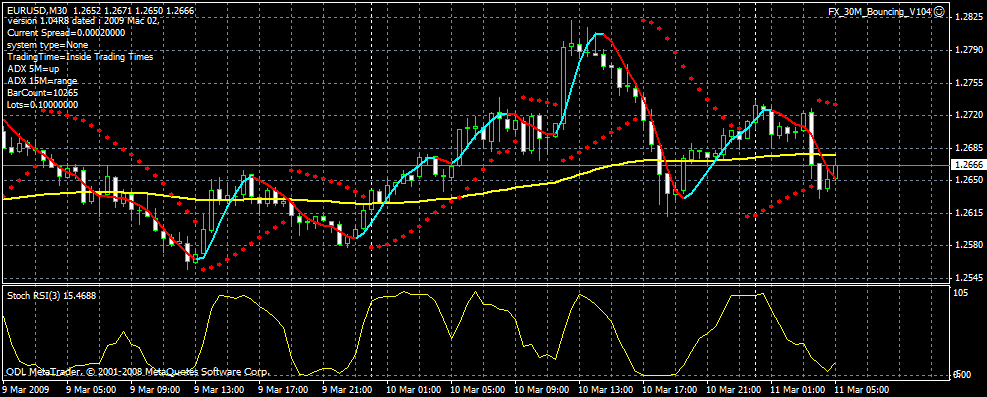Select the 9 Mar 2009 date label
The image size is (987, 397).
[25, 390]
